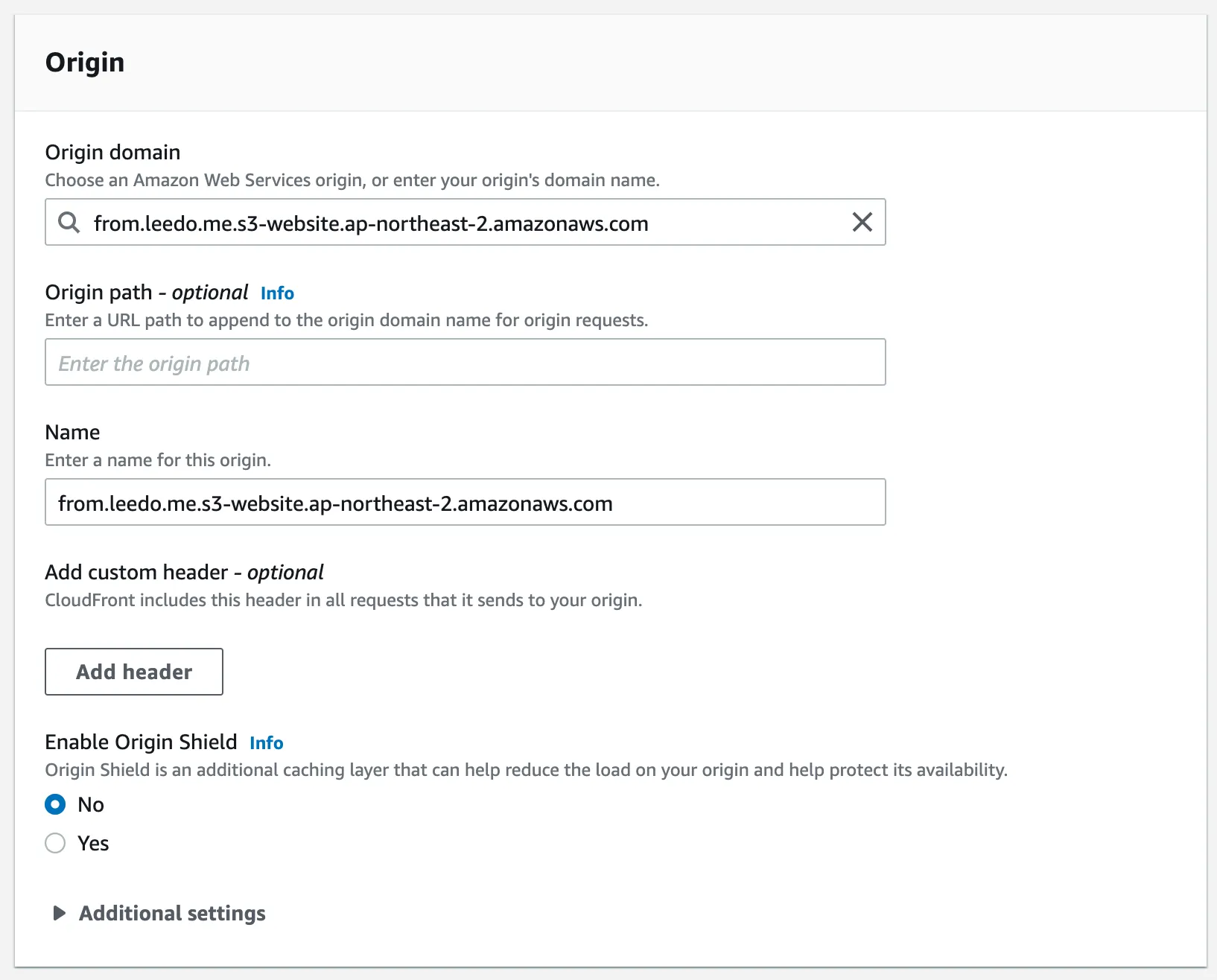Click the "Add custom header - optional" label
The image size is (1217, 980).
(x=184, y=572)
